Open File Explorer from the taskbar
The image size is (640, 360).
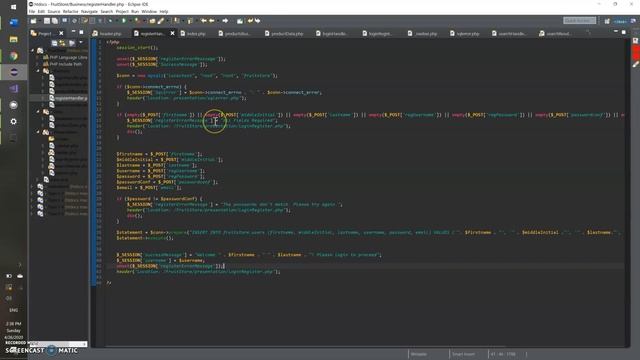pyautogui.click(x=13, y=40)
